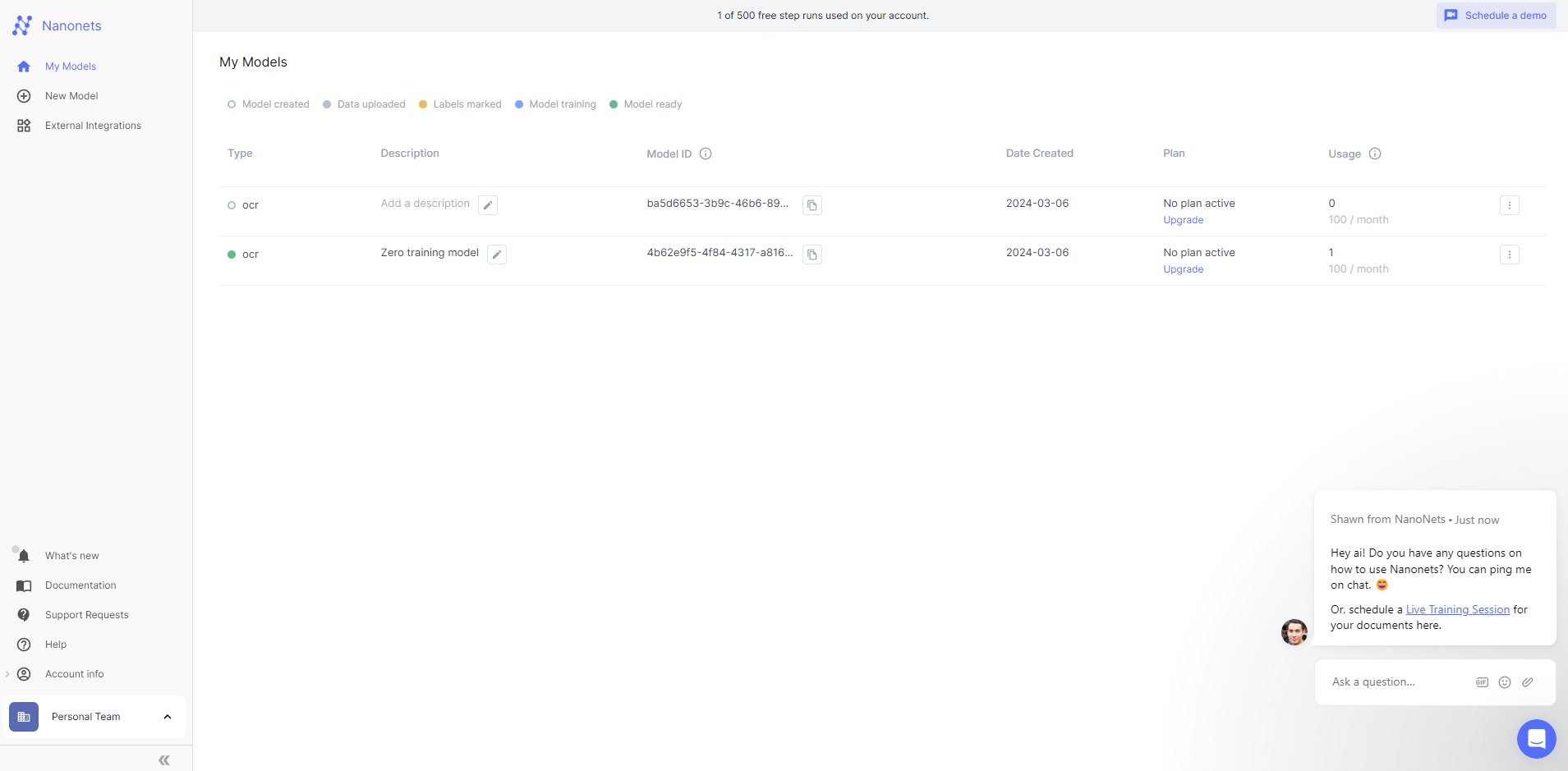Viewport: 1568px width, 771px height.
Task: Open Live Training Session link
Action: tap(1457, 609)
